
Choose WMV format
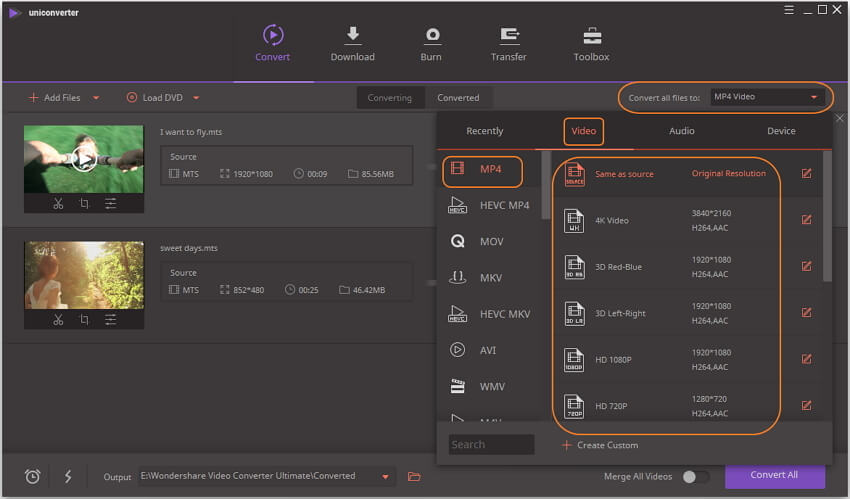[489, 387]
